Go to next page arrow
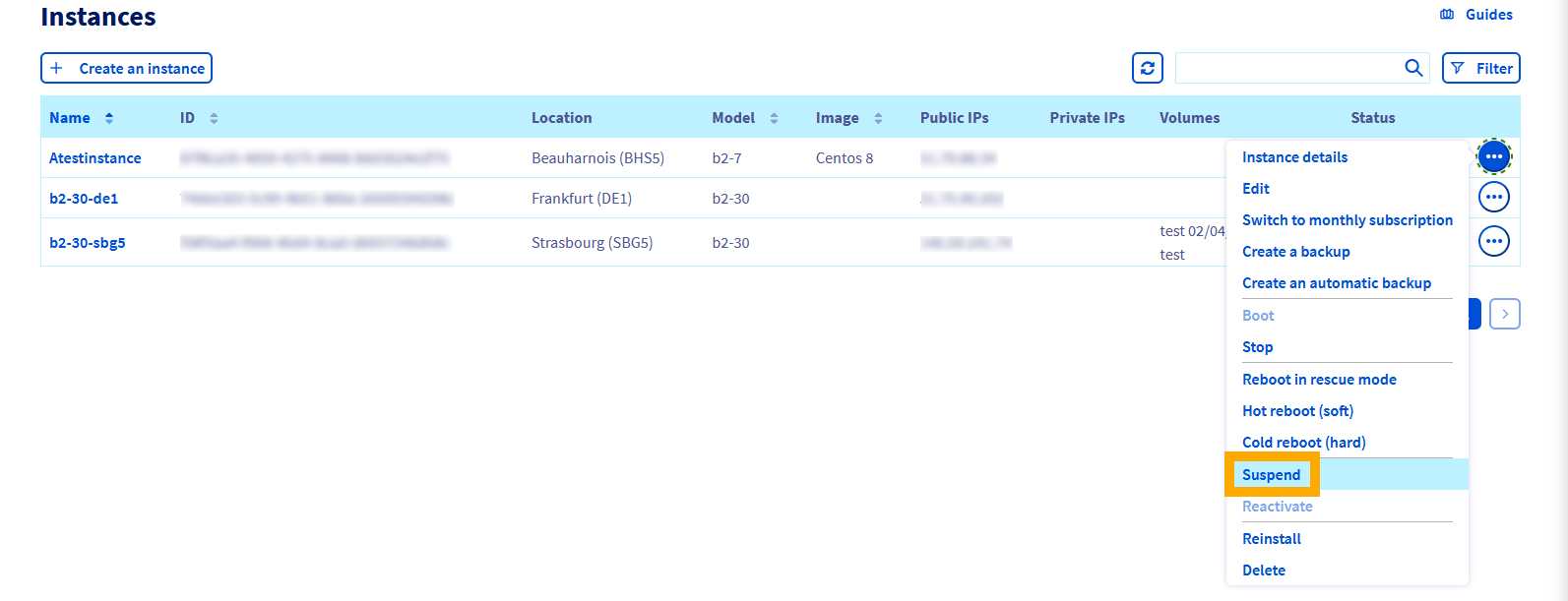This screenshot has width=1568, height=601. [x=1504, y=314]
